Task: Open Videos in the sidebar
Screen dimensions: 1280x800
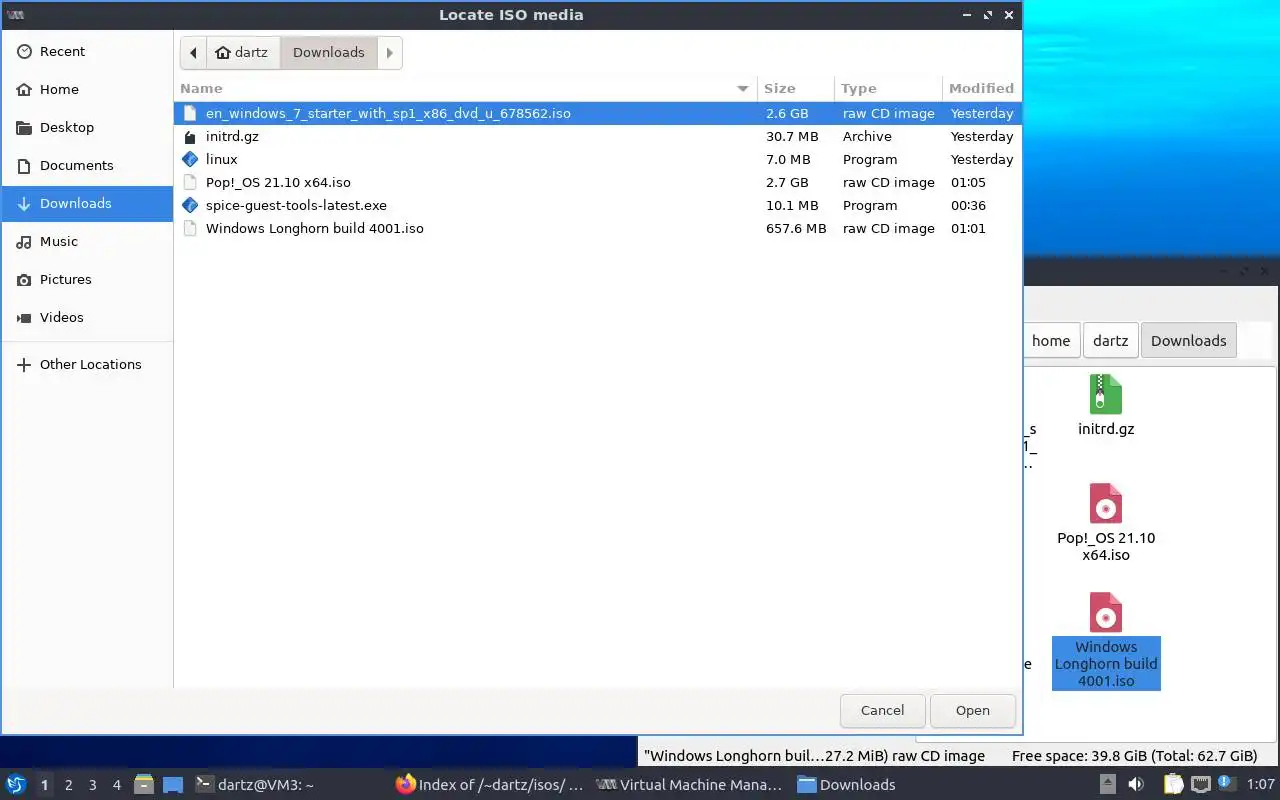Action: pyautogui.click(x=87, y=317)
